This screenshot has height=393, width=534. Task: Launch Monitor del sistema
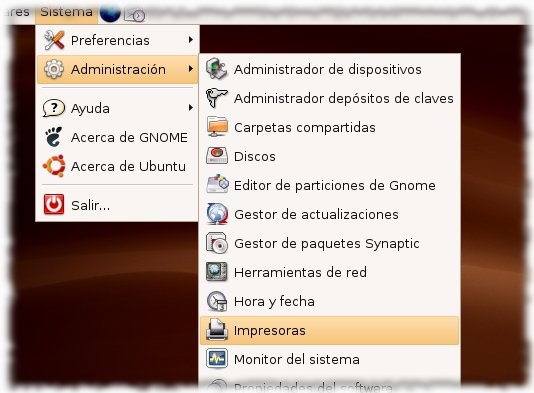330,359
